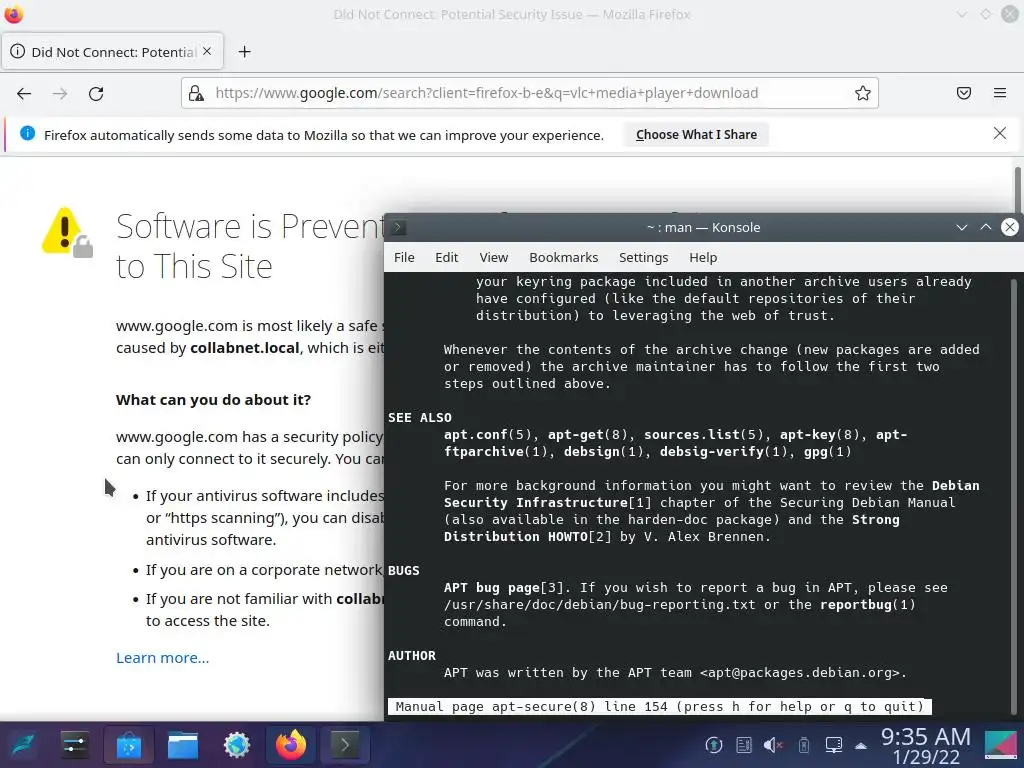Reload the page in Firefox

click(96, 93)
